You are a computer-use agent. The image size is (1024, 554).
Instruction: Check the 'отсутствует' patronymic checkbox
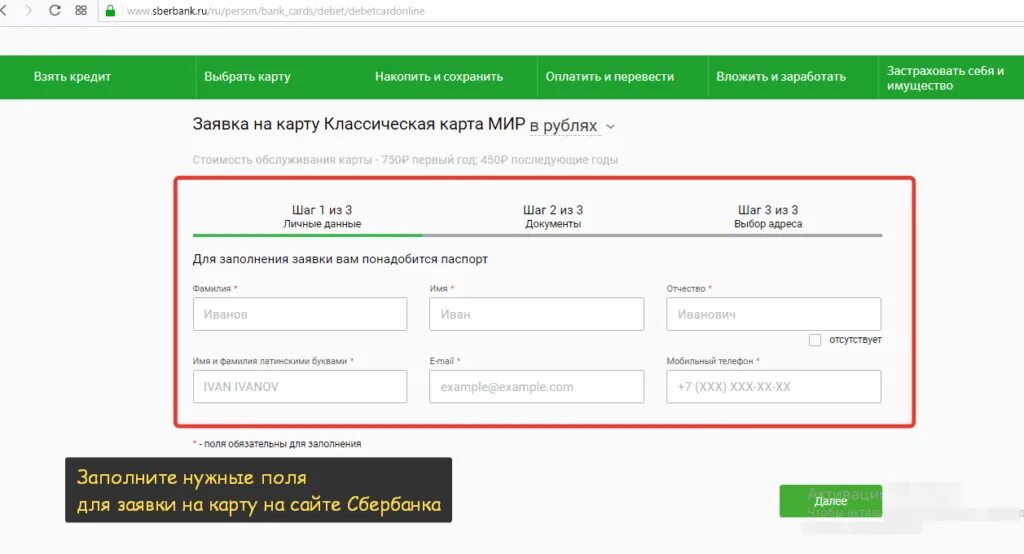pyautogui.click(x=815, y=340)
